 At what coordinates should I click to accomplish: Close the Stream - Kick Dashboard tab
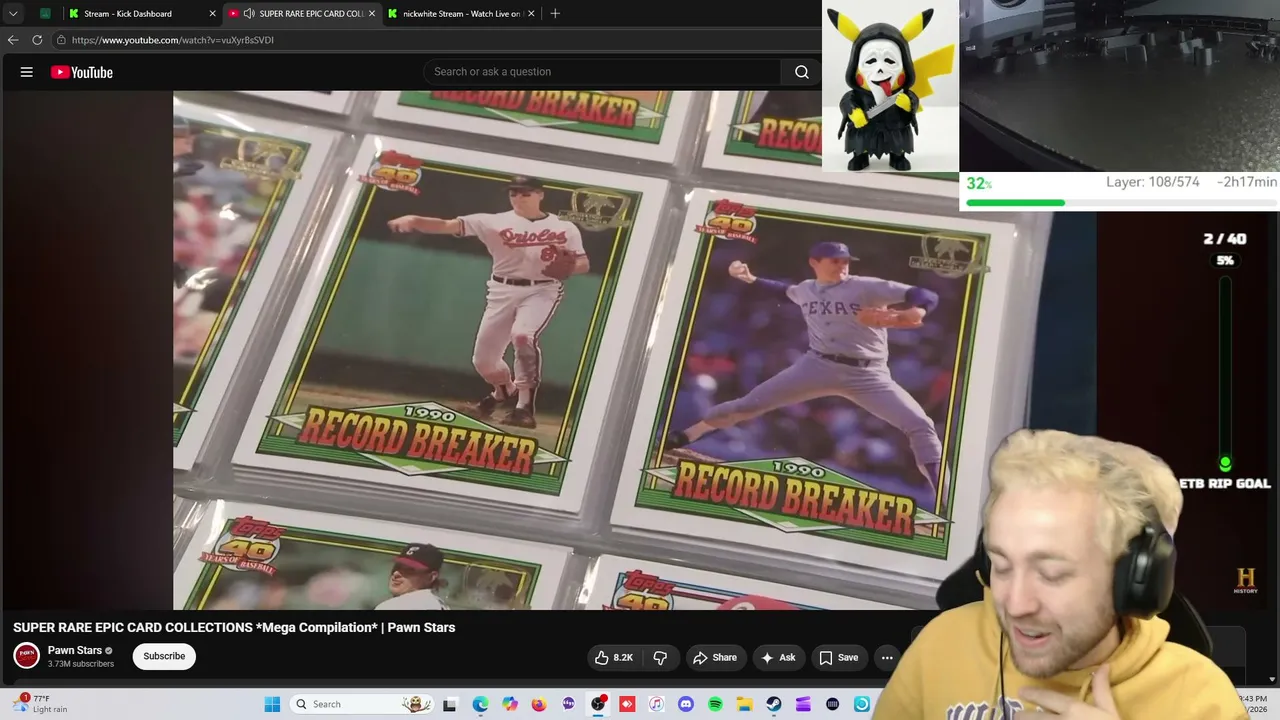(212, 14)
